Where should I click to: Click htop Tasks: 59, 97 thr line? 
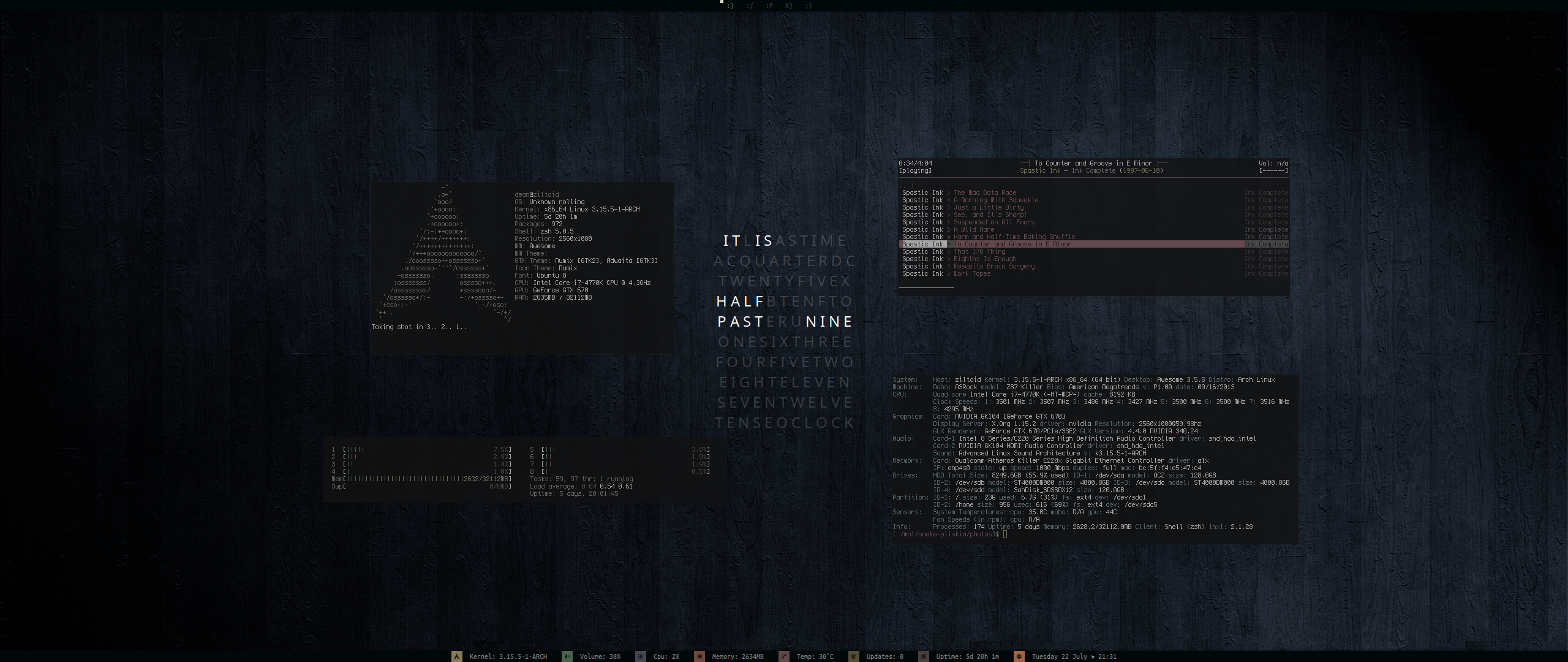click(x=581, y=479)
